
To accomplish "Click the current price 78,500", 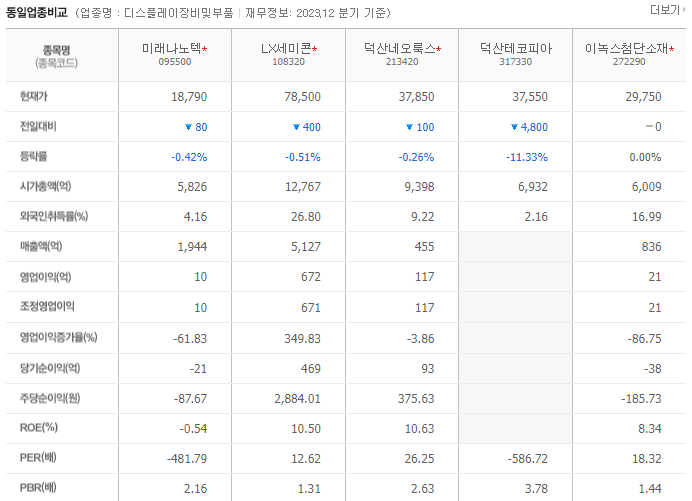I will (302, 97).
